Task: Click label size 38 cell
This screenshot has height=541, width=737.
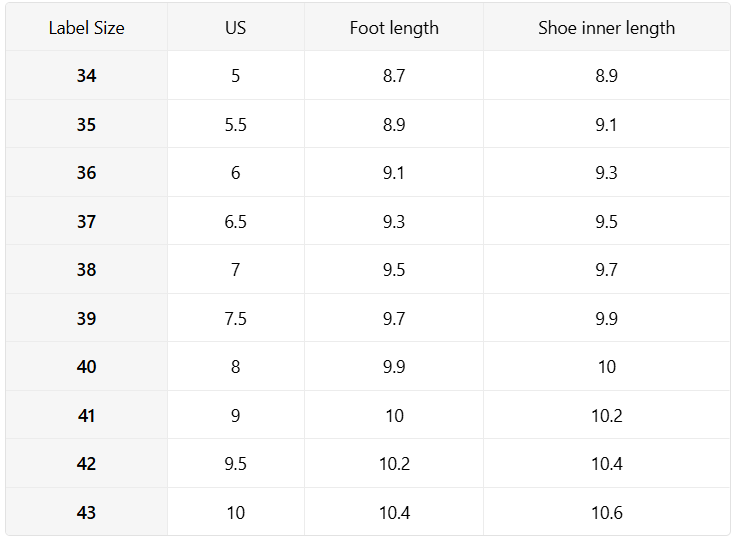Action: [87, 270]
